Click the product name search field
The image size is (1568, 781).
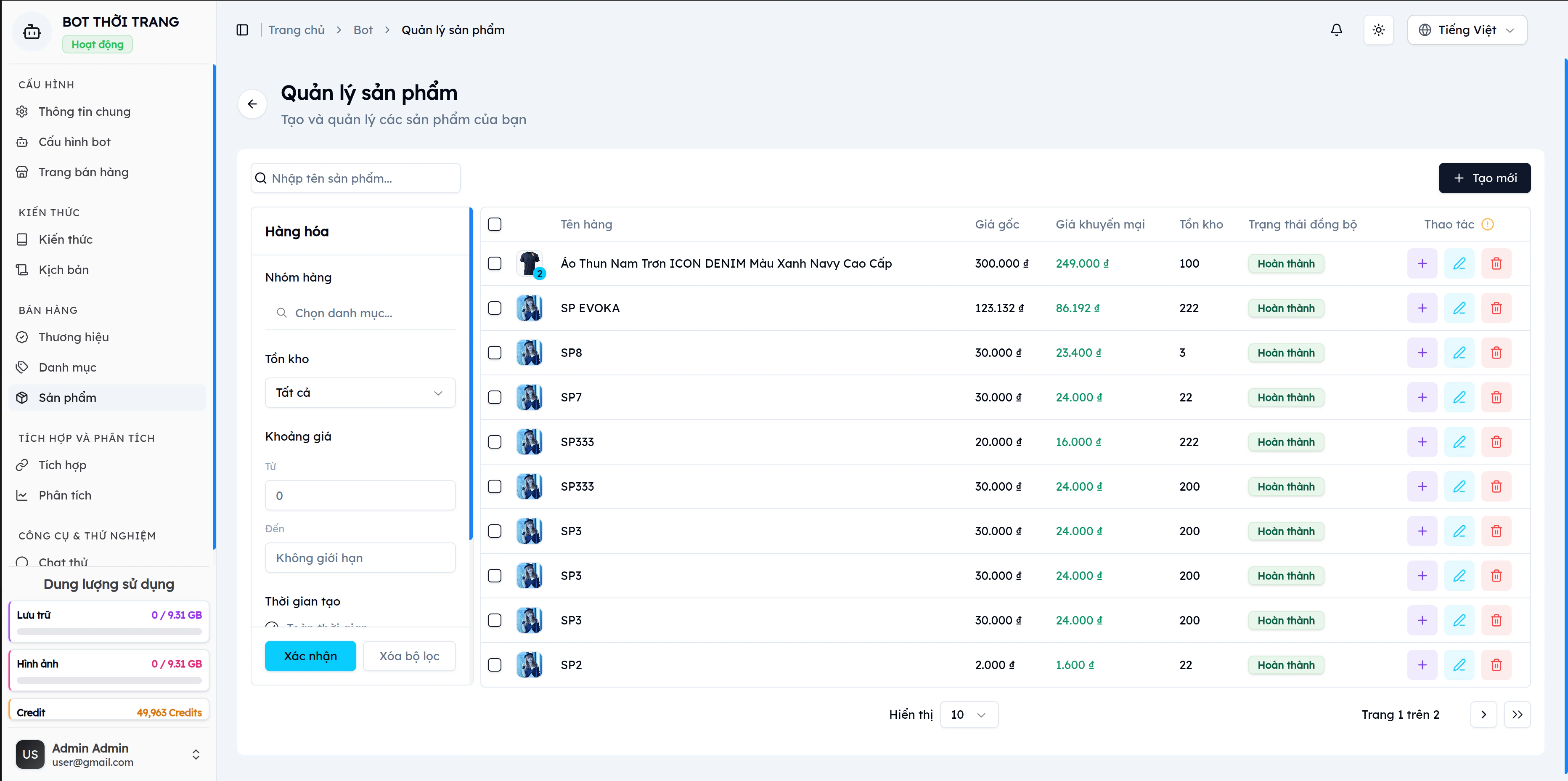coord(356,178)
